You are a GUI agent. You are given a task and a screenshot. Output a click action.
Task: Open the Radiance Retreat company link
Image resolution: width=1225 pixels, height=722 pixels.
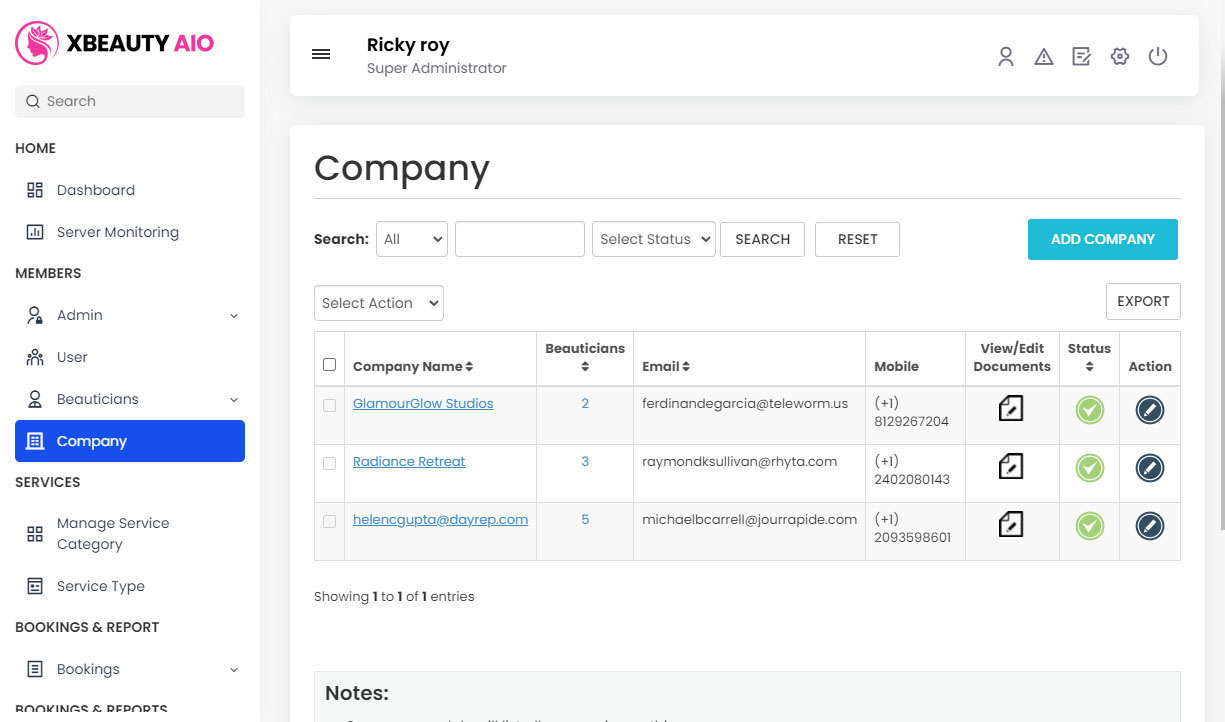(409, 461)
